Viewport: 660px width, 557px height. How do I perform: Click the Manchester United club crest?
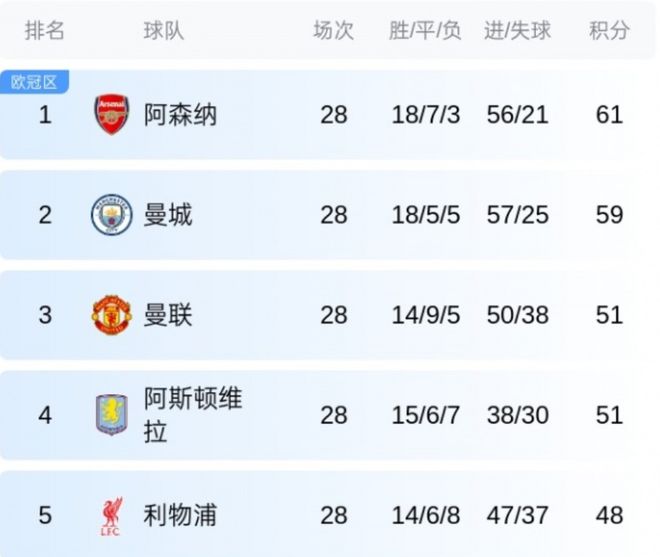111,315
